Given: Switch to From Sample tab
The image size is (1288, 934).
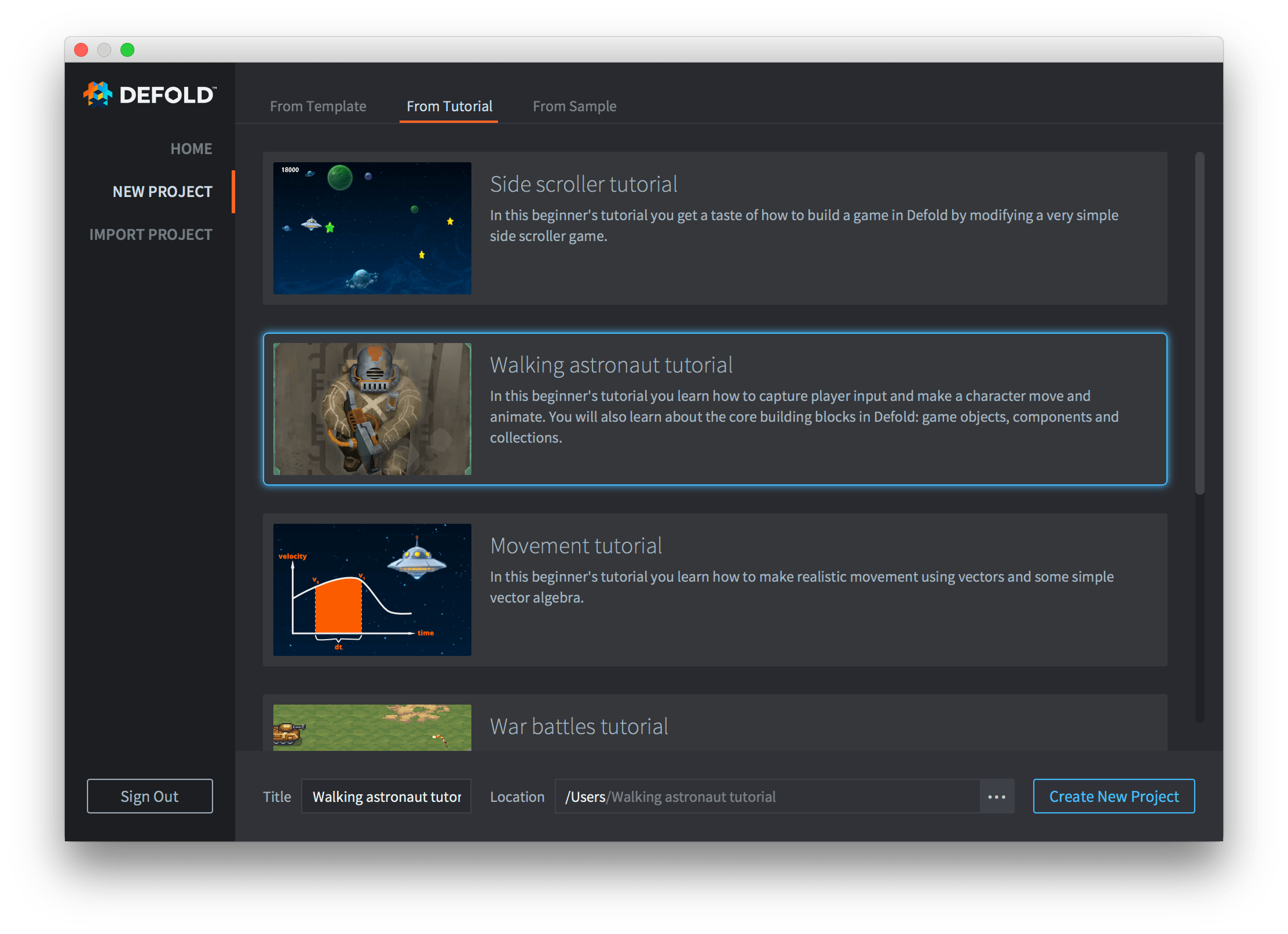Looking at the screenshot, I should (x=574, y=107).
